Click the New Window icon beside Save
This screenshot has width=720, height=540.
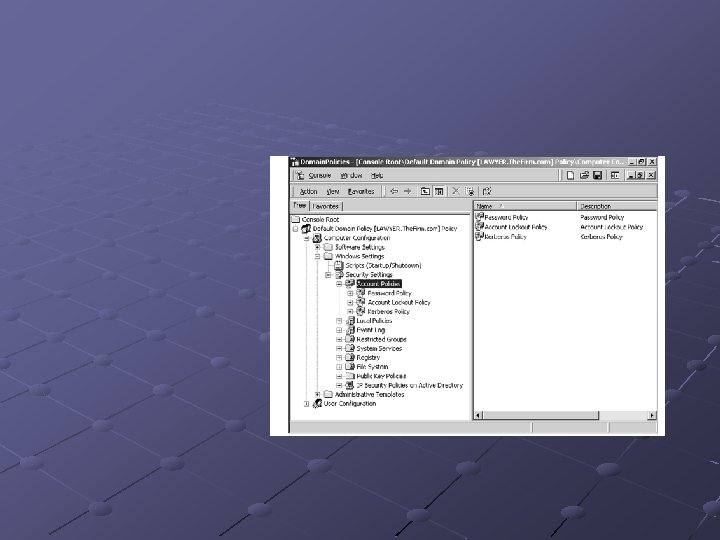[615, 175]
